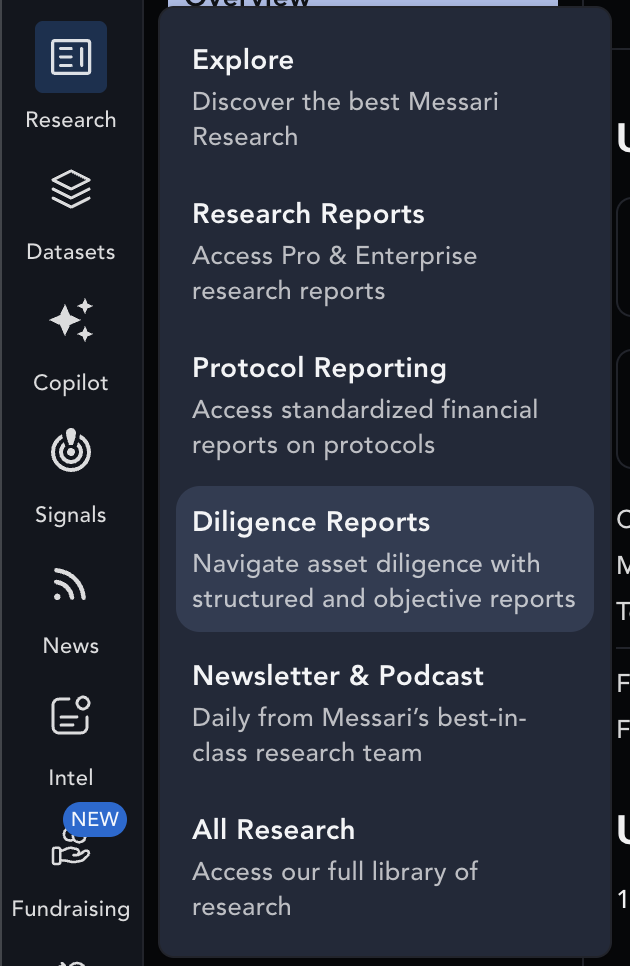The image size is (630, 966).
Task: Click the Fundraising text label
Action: [x=71, y=909]
